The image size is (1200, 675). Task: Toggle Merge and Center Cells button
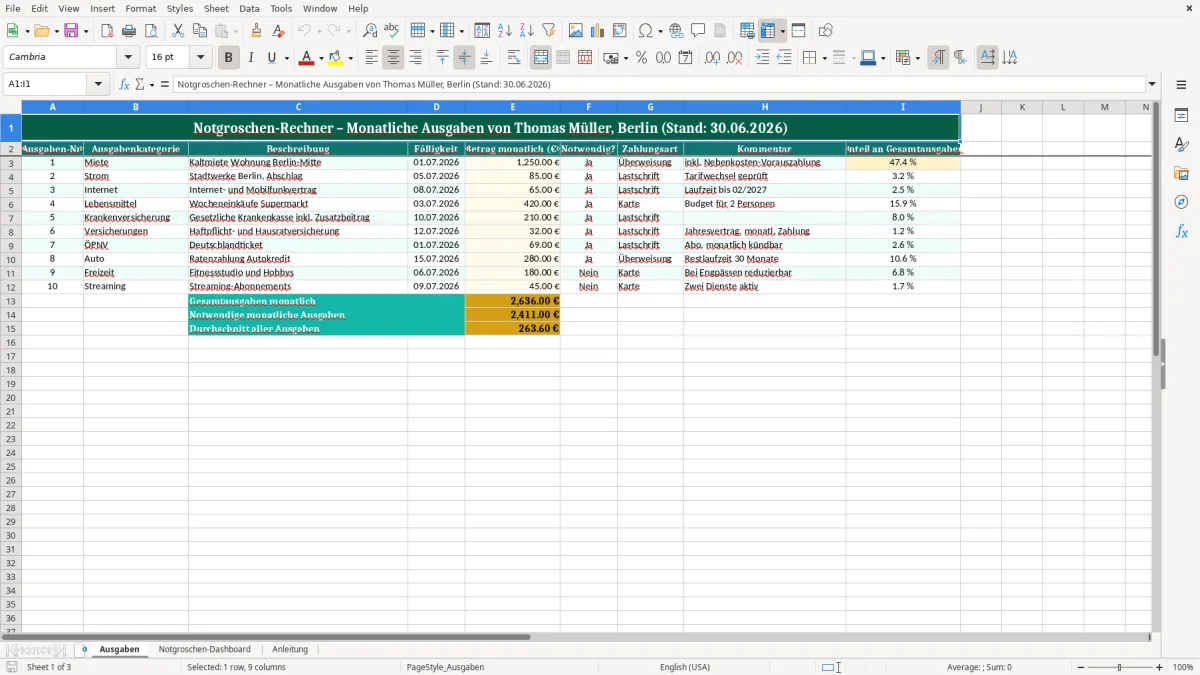[541, 58]
